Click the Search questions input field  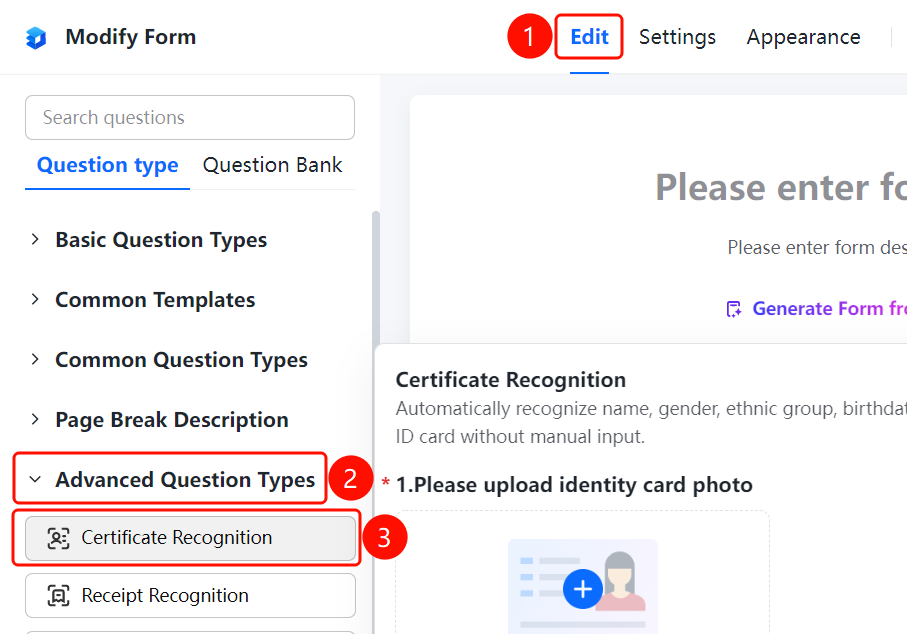click(190, 117)
